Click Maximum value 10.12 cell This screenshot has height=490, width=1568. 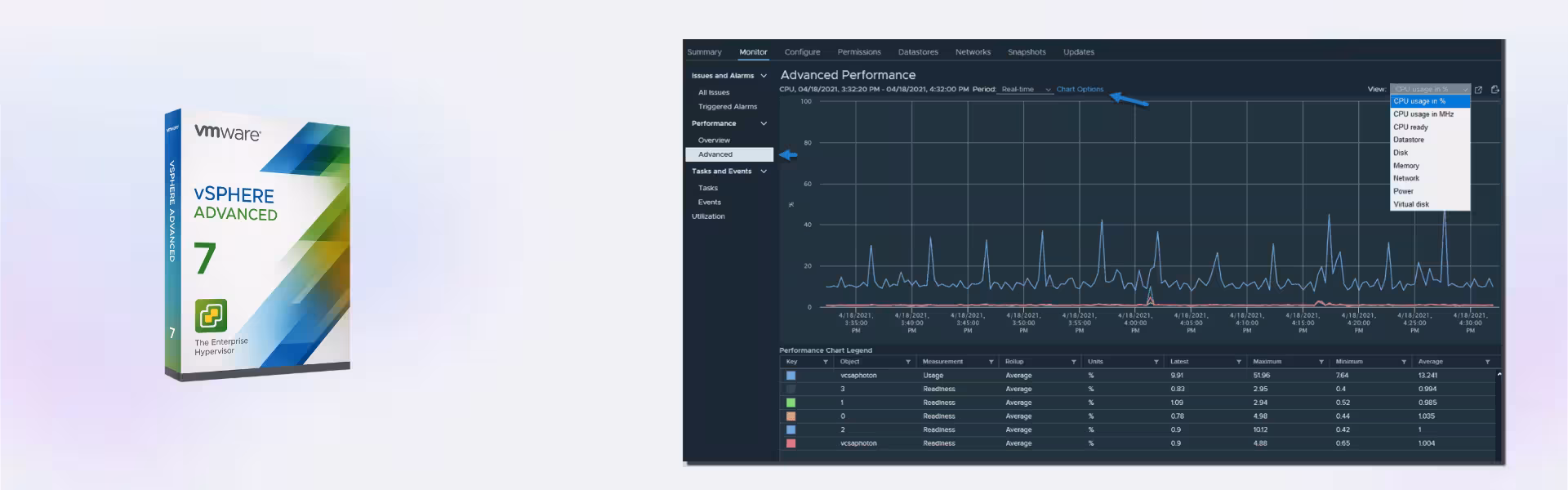(x=1260, y=430)
